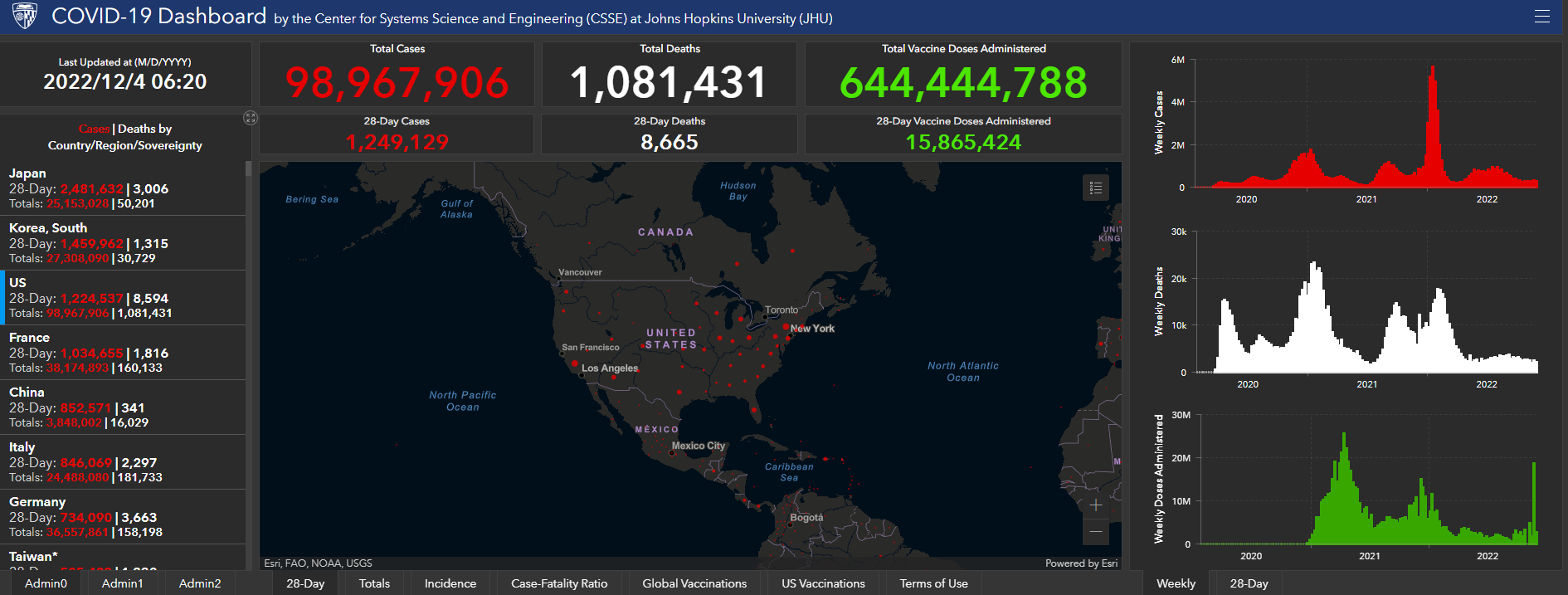
Task: Click the Vancouver label on map
Action: (x=580, y=272)
